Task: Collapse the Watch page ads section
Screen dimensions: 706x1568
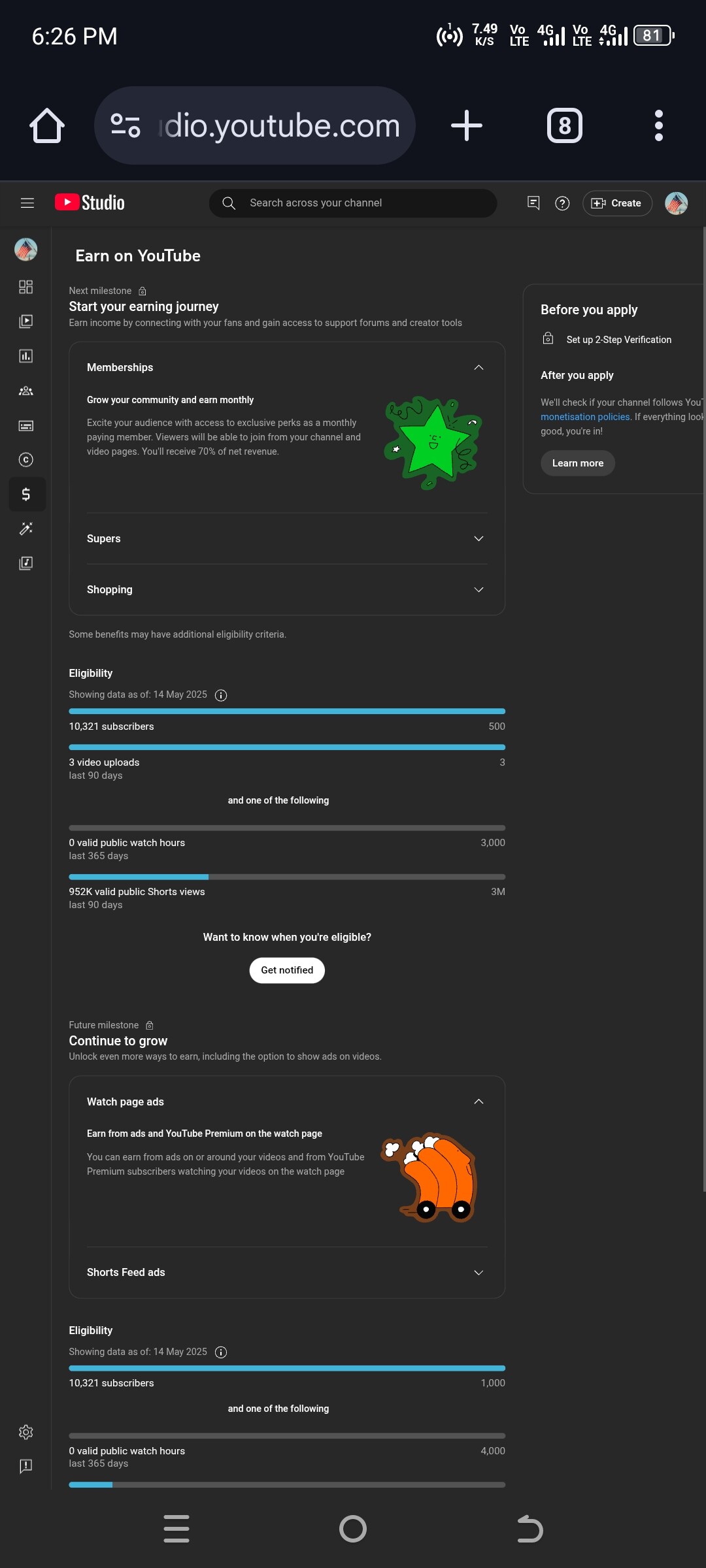Action: point(479,1102)
